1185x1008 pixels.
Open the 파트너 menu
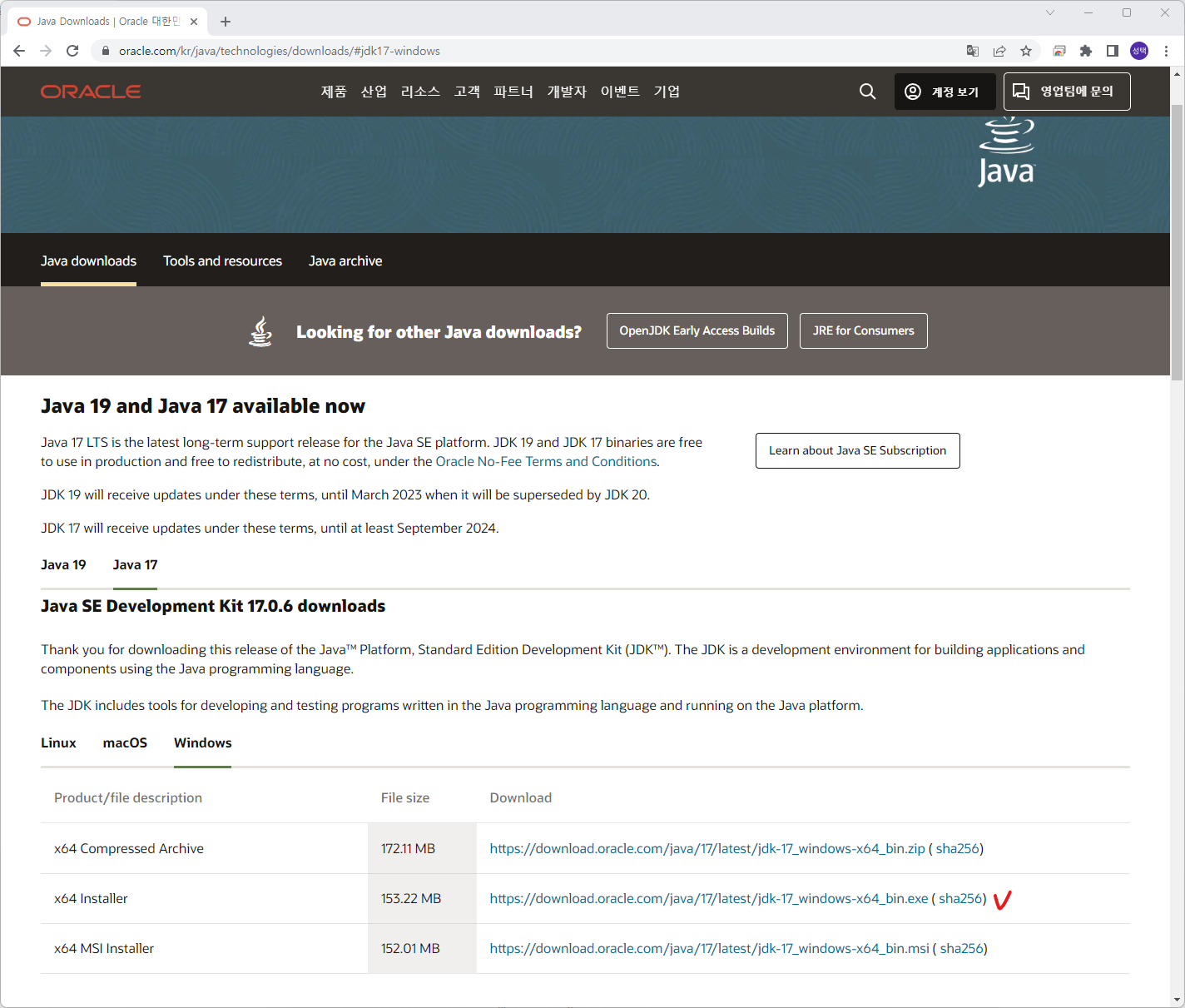click(x=513, y=92)
